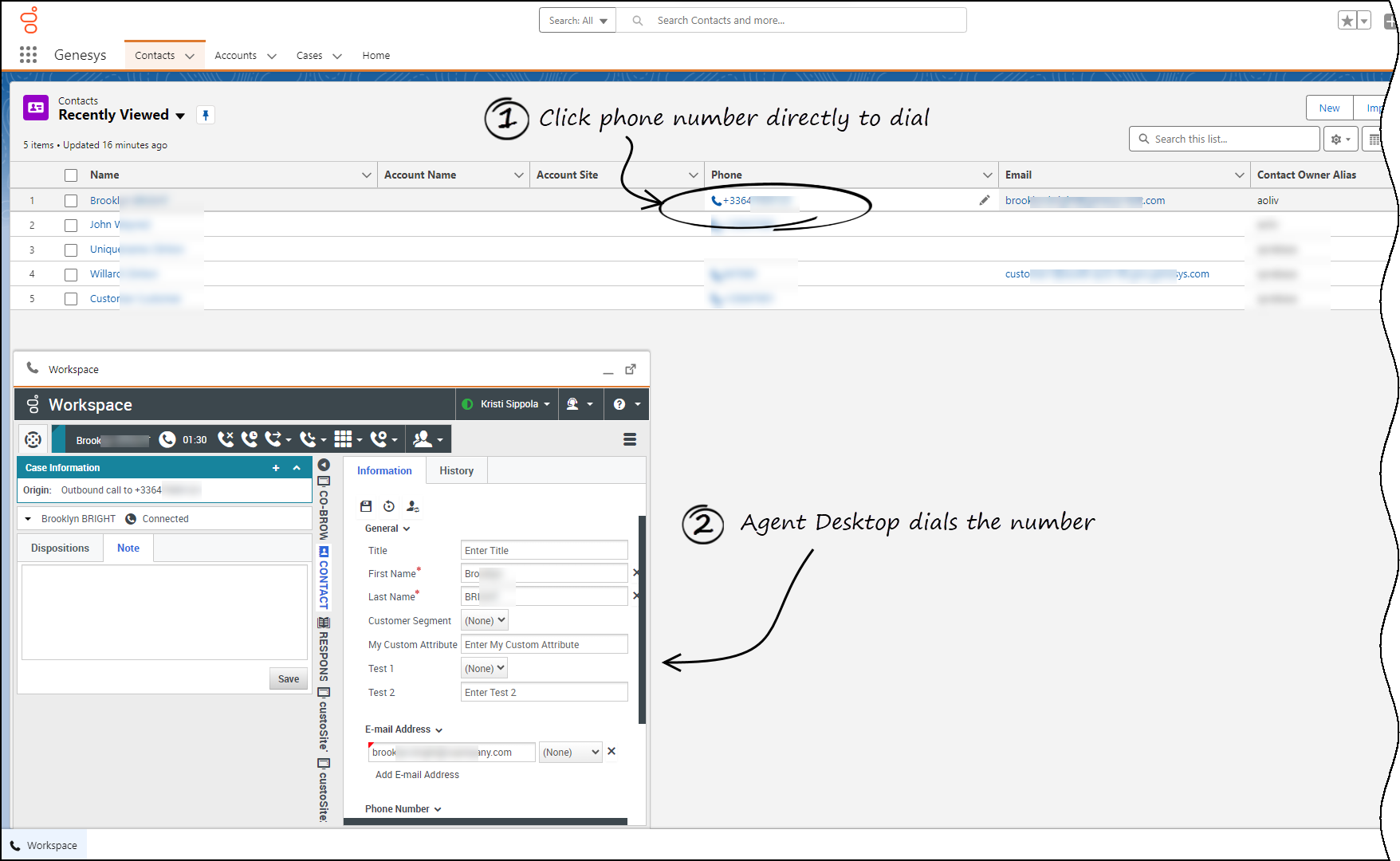
Task: Select the Note tab
Action: point(128,548)
